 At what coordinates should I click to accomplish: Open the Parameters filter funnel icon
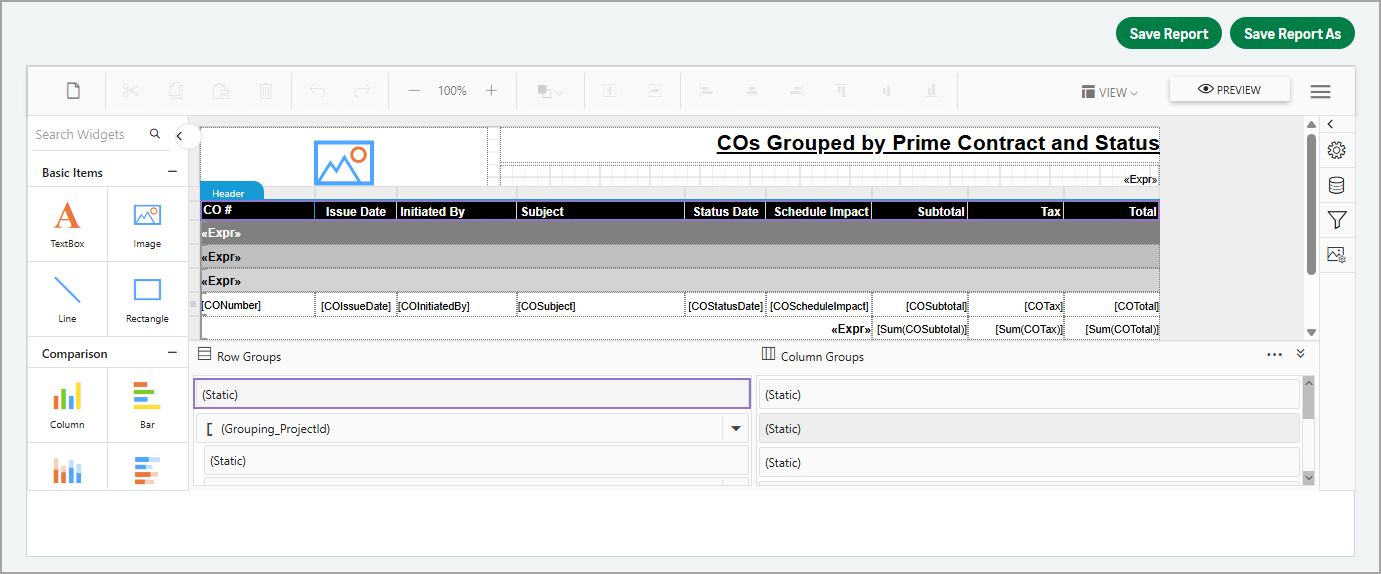[x=1336, y=220]
